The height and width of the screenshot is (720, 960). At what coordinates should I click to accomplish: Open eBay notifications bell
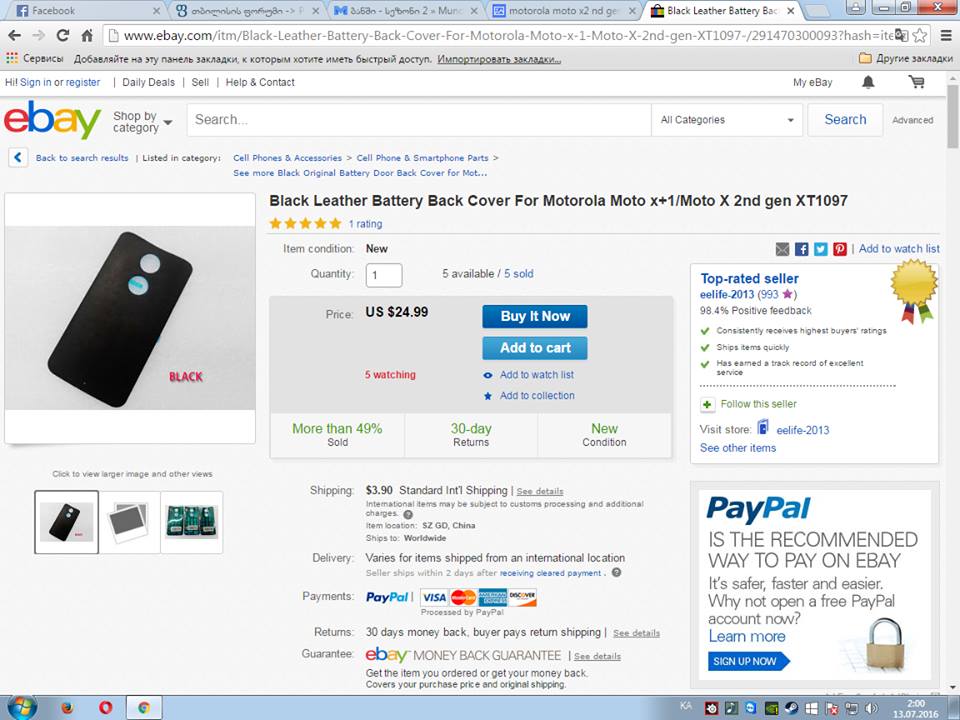(x=868, y=82)
